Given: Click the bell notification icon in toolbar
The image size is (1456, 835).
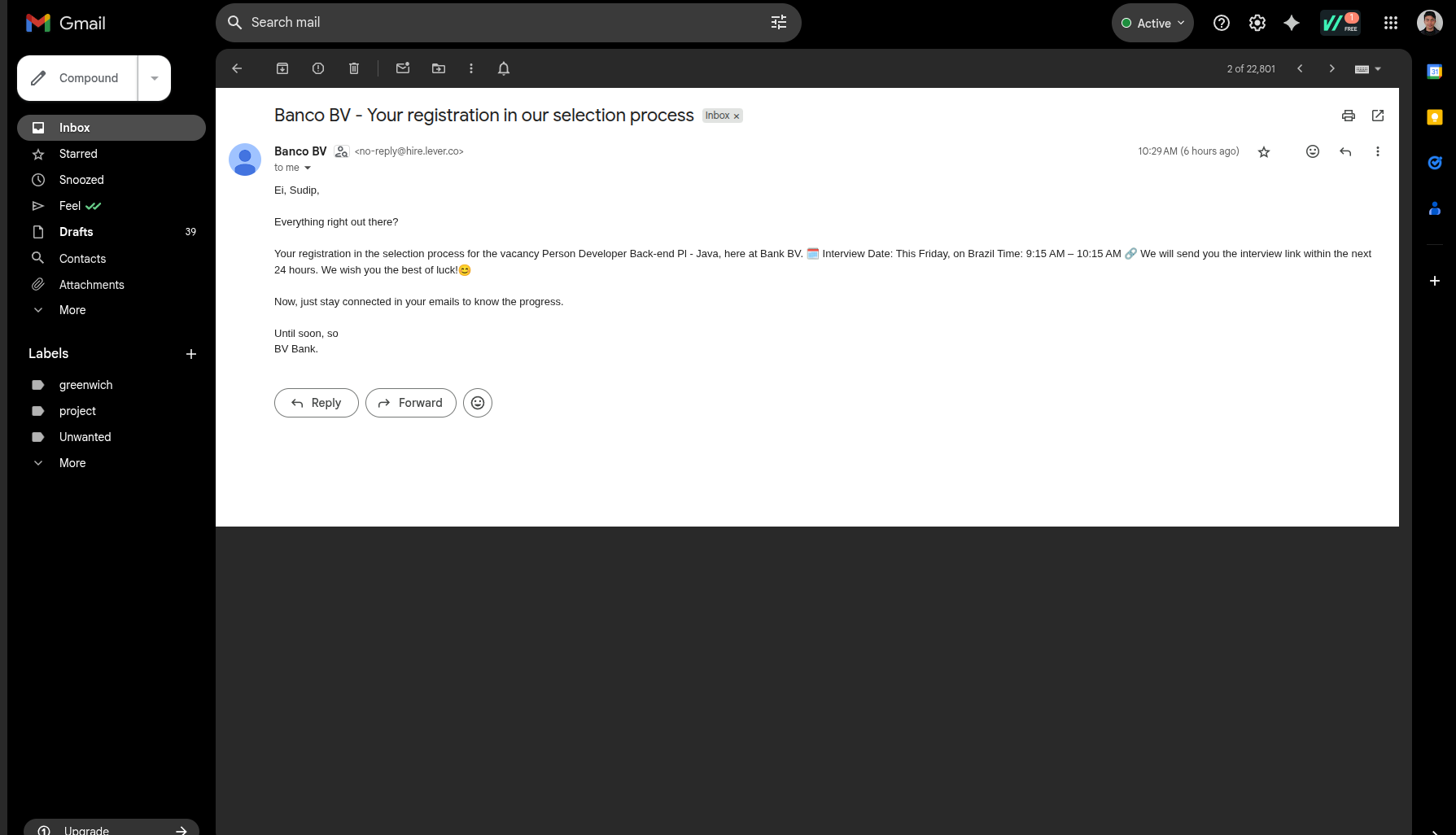Looking at the screenshot, I should pyautogui.click(x=504, y=68).
